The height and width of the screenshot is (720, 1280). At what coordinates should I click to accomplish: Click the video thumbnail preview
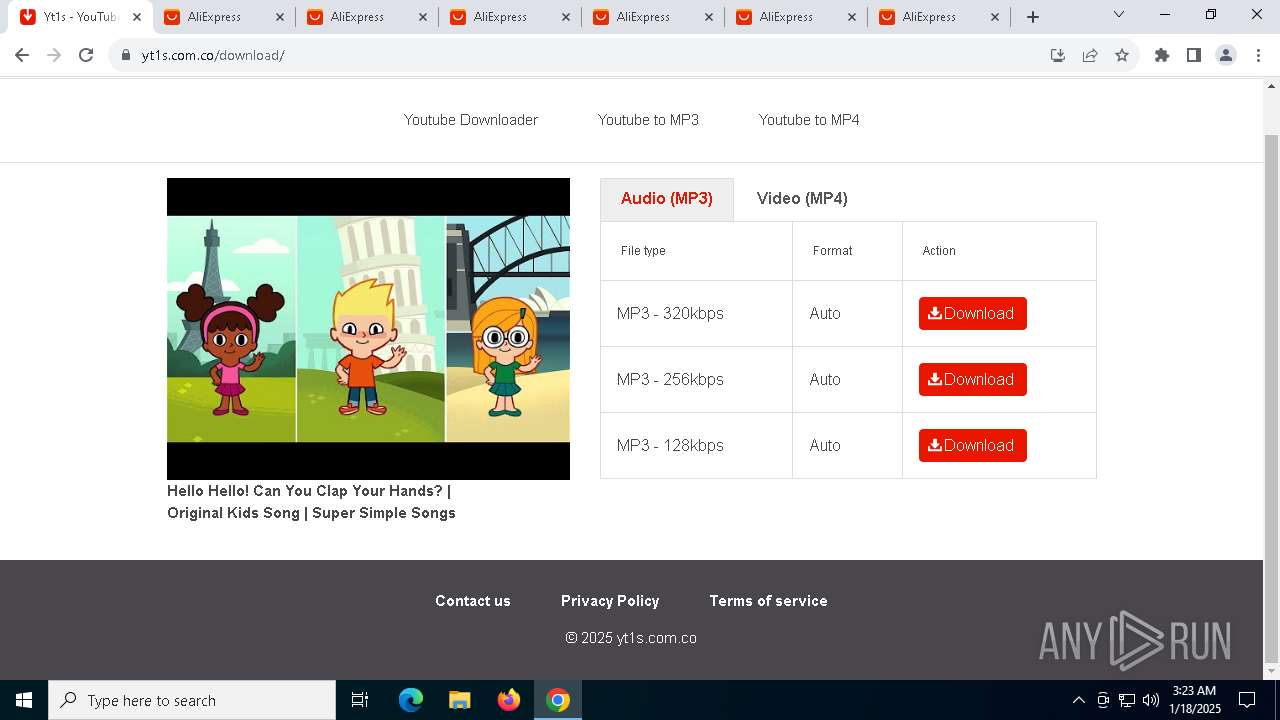point(368,329)
